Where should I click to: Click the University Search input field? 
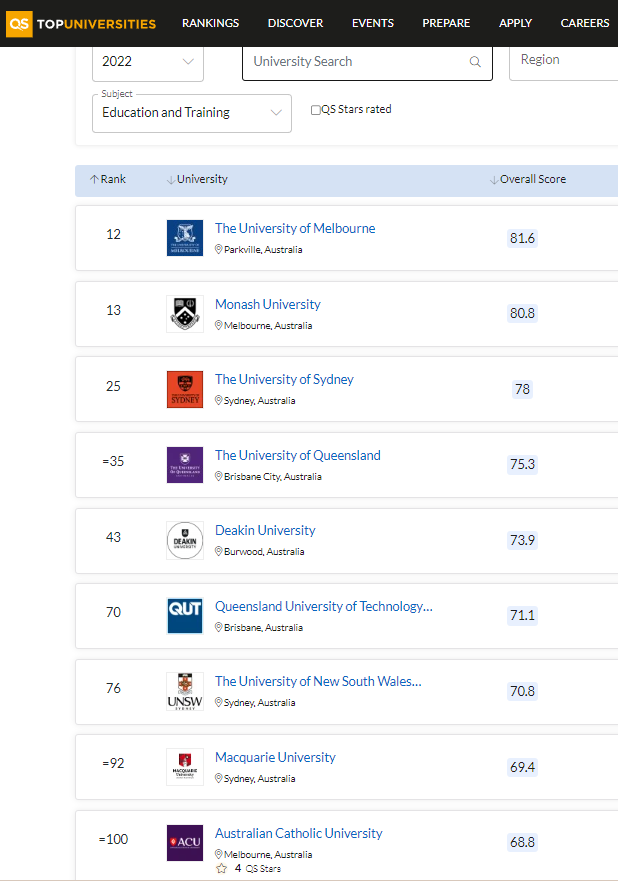(367, 62)
